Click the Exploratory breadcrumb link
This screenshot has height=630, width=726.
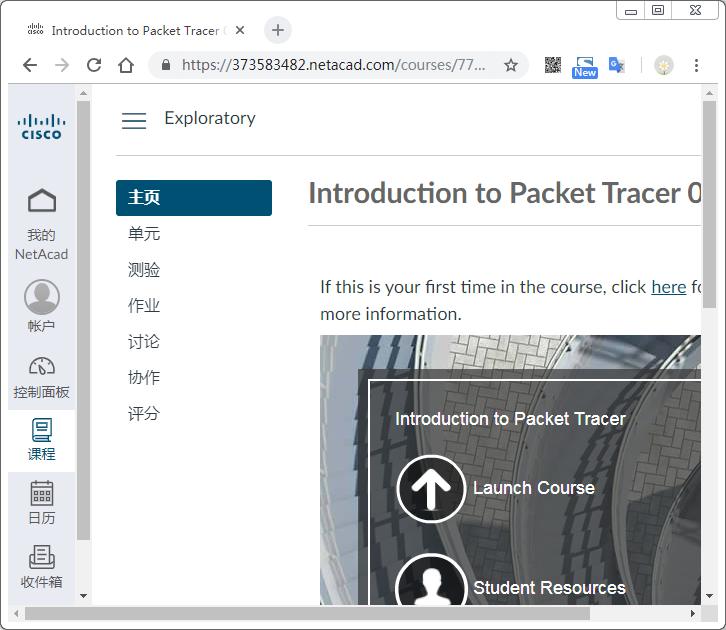210,119
